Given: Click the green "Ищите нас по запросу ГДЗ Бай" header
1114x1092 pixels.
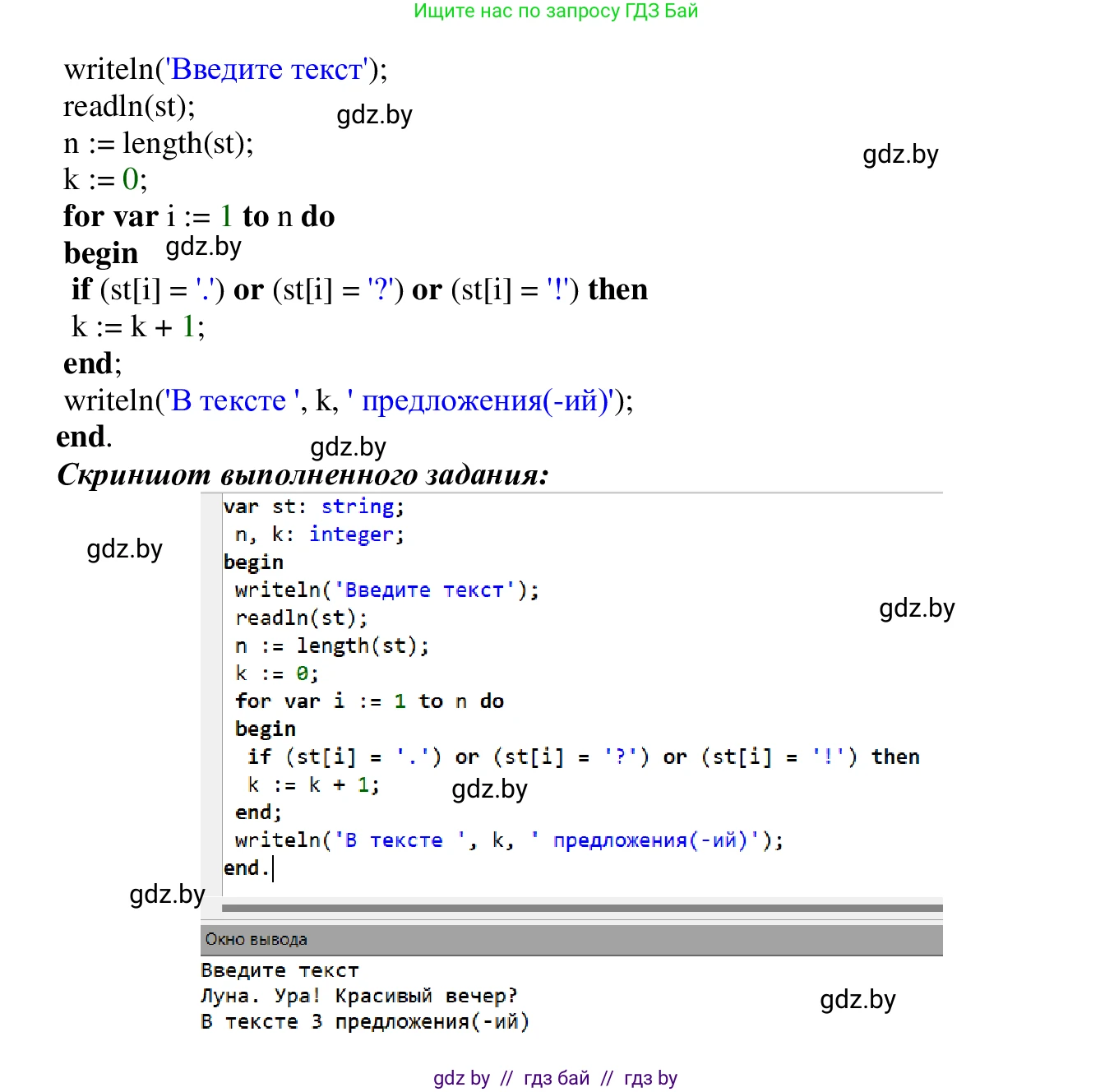Looking at the screenshot, I should point(556,12).
